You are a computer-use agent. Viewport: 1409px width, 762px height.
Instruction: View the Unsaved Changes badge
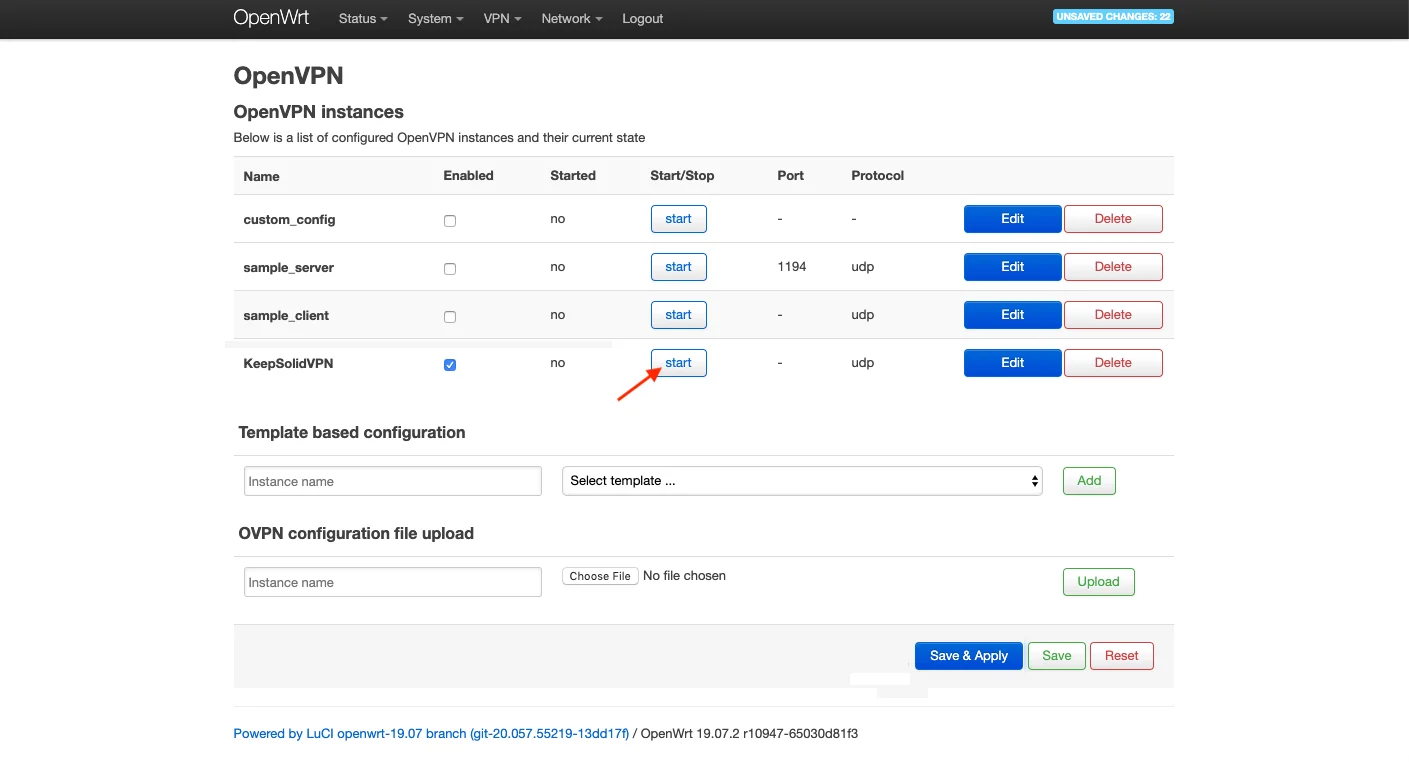(x=1112, y=17)
